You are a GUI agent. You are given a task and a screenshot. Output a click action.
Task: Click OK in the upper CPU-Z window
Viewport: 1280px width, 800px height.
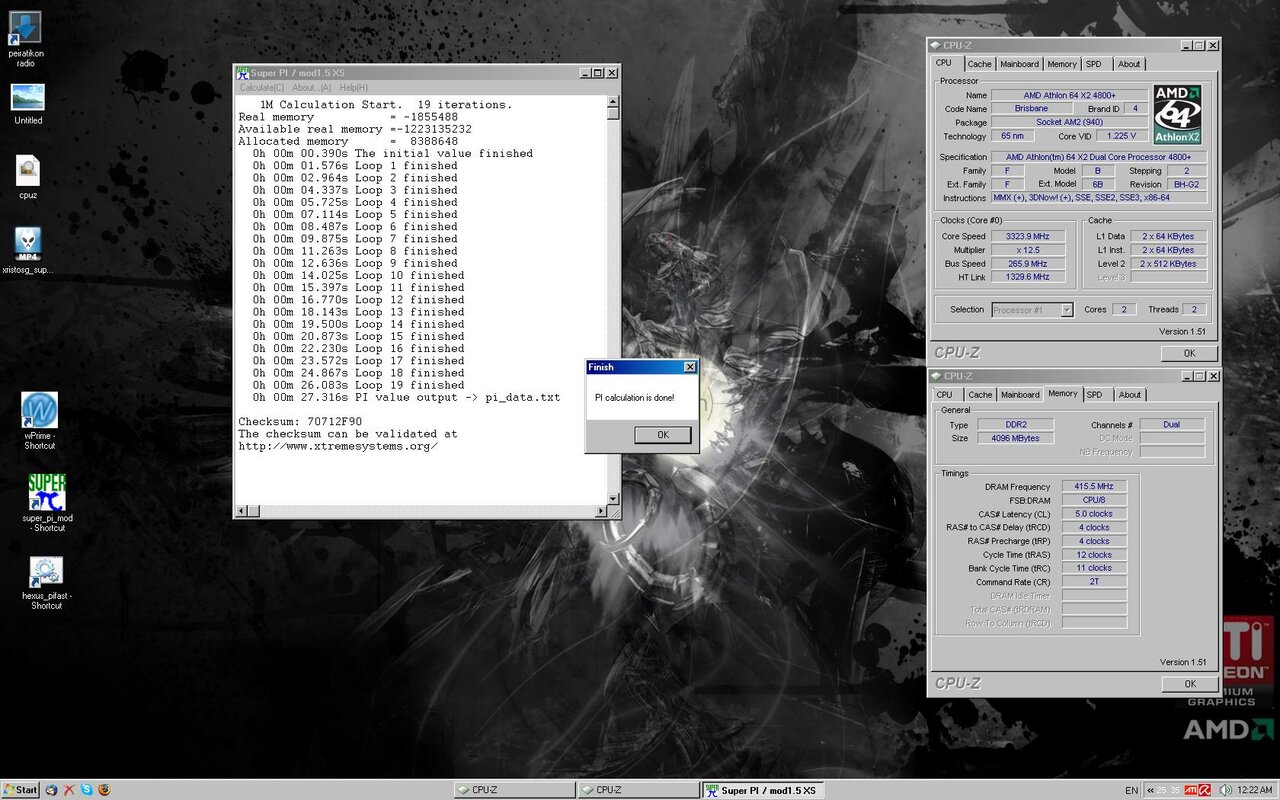click(1189, 353)
